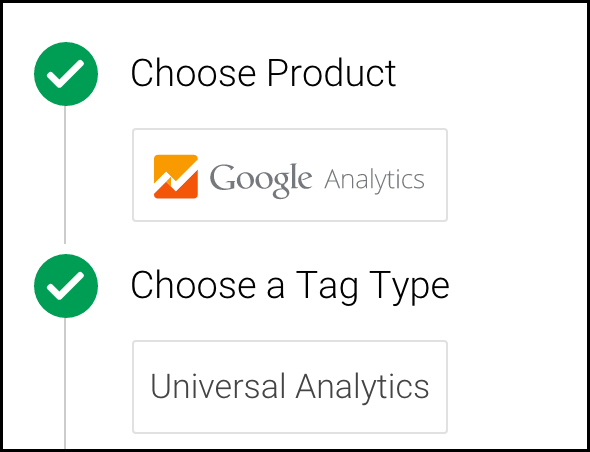Expand the Choose a Tag Type step
This screenshot has height=452, width=590.
(x=290, y=287)
